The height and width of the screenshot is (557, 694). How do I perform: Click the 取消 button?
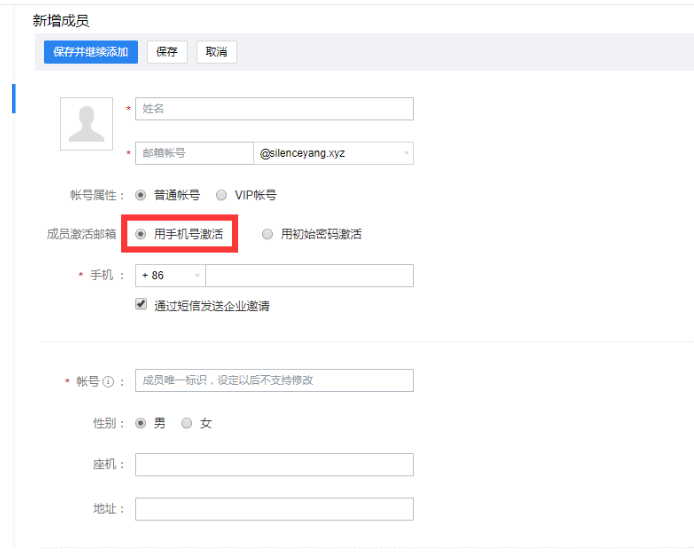click(x=216, y=52)
